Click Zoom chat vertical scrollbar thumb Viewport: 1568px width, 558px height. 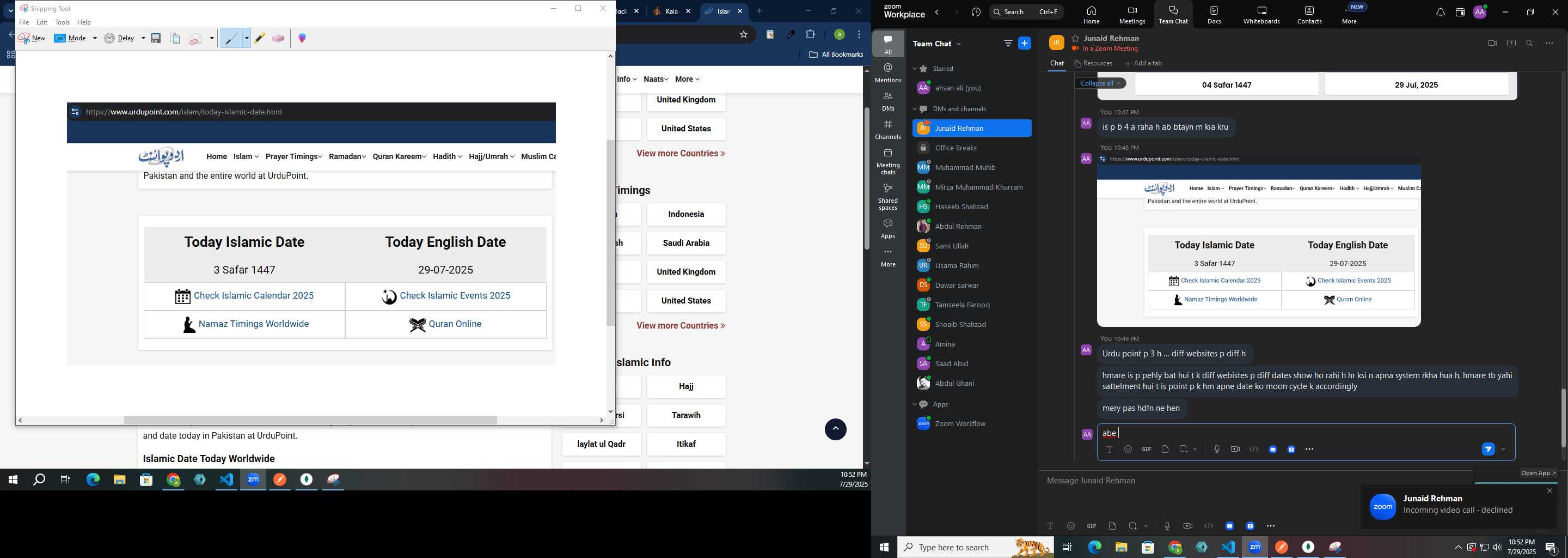point(1563,418)
